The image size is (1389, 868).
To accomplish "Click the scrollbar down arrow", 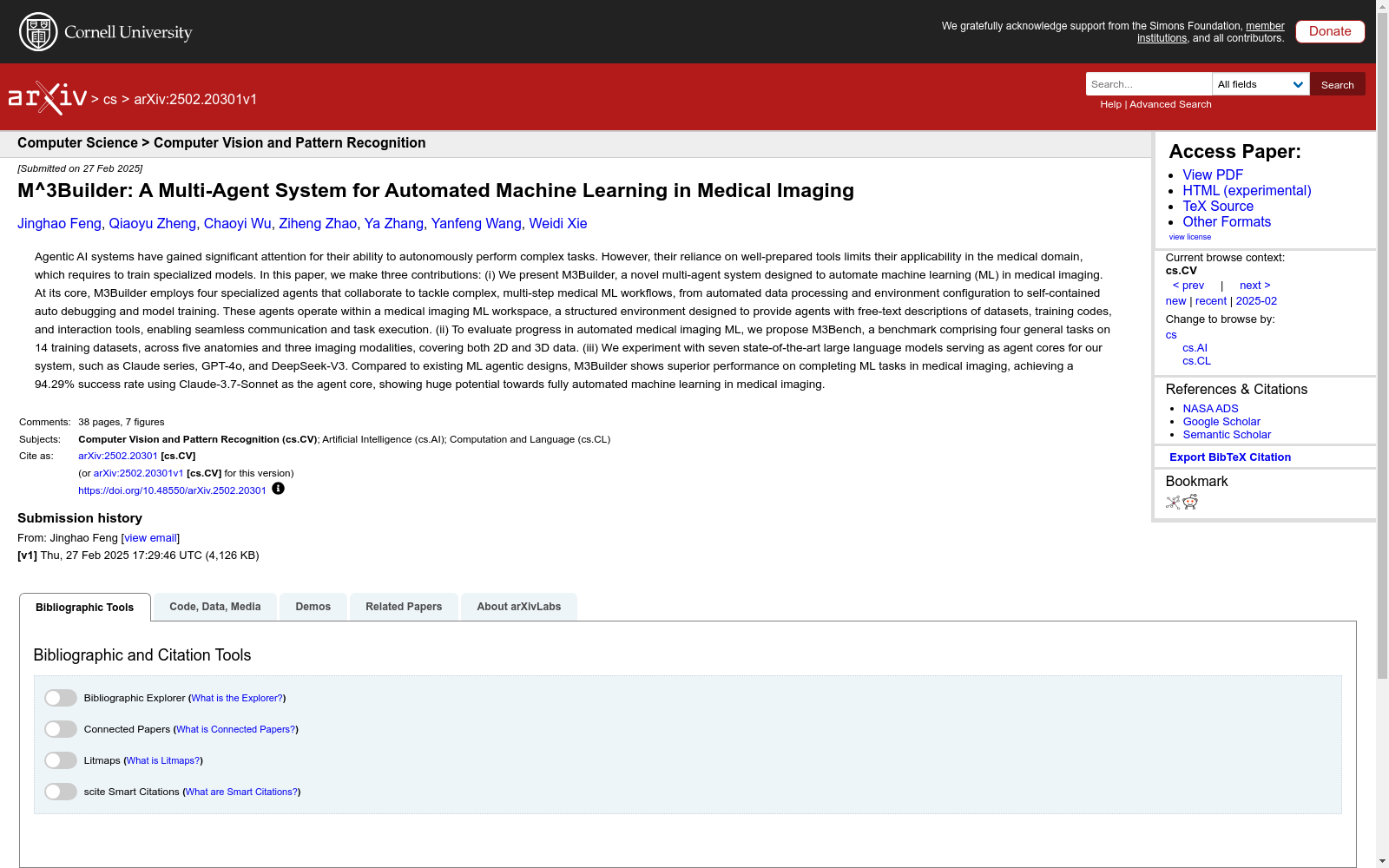I will (x=1382, y=861).
